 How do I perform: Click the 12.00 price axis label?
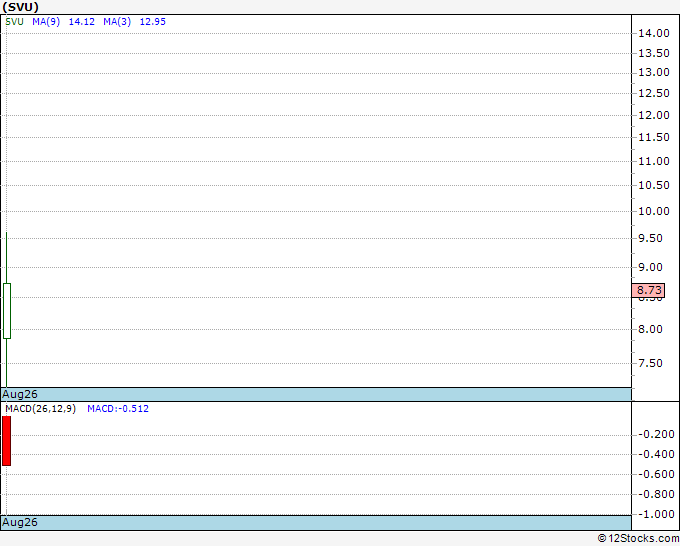pos(654,115)
